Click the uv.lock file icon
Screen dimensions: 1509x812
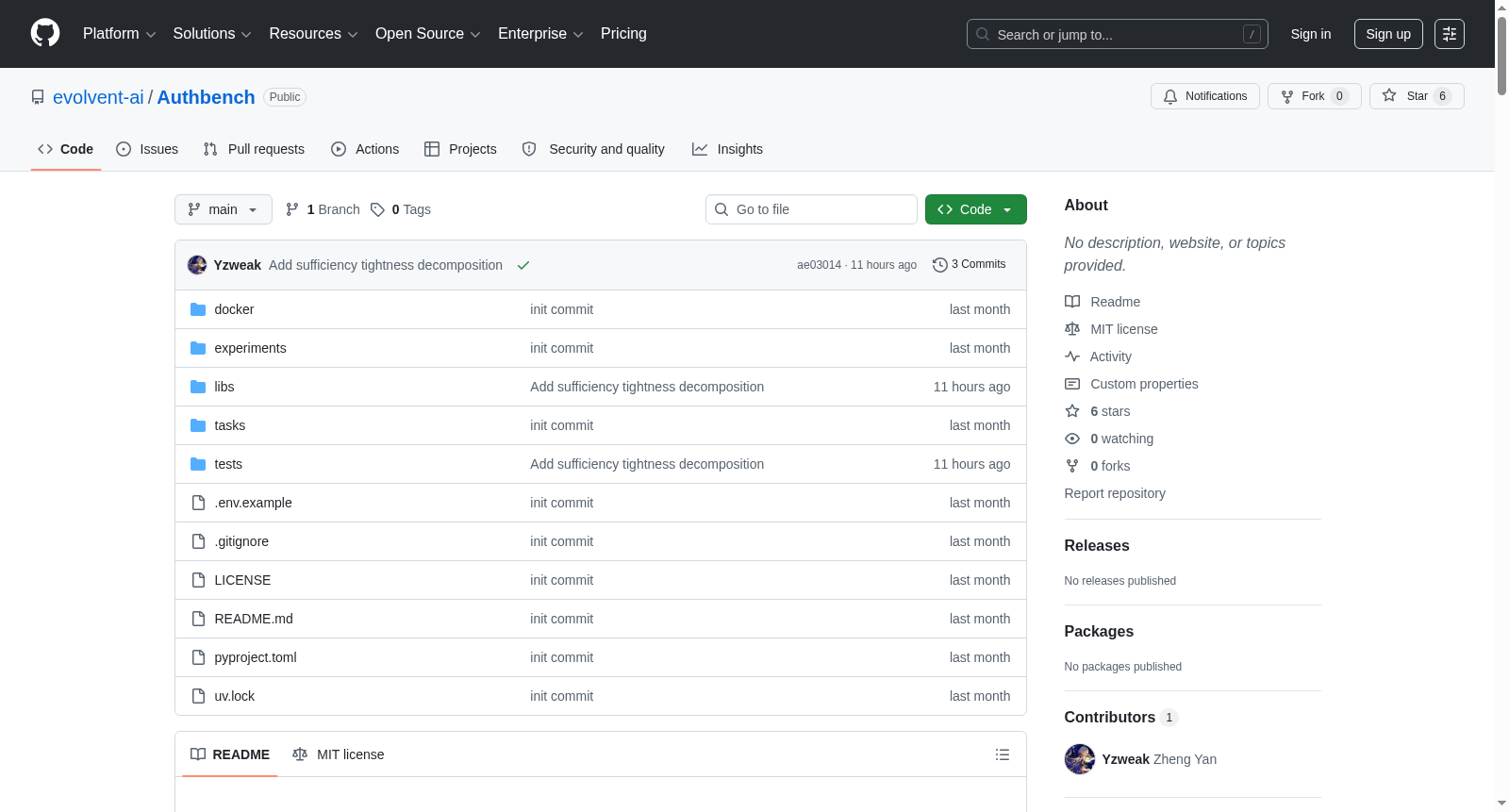coord(198,696)
